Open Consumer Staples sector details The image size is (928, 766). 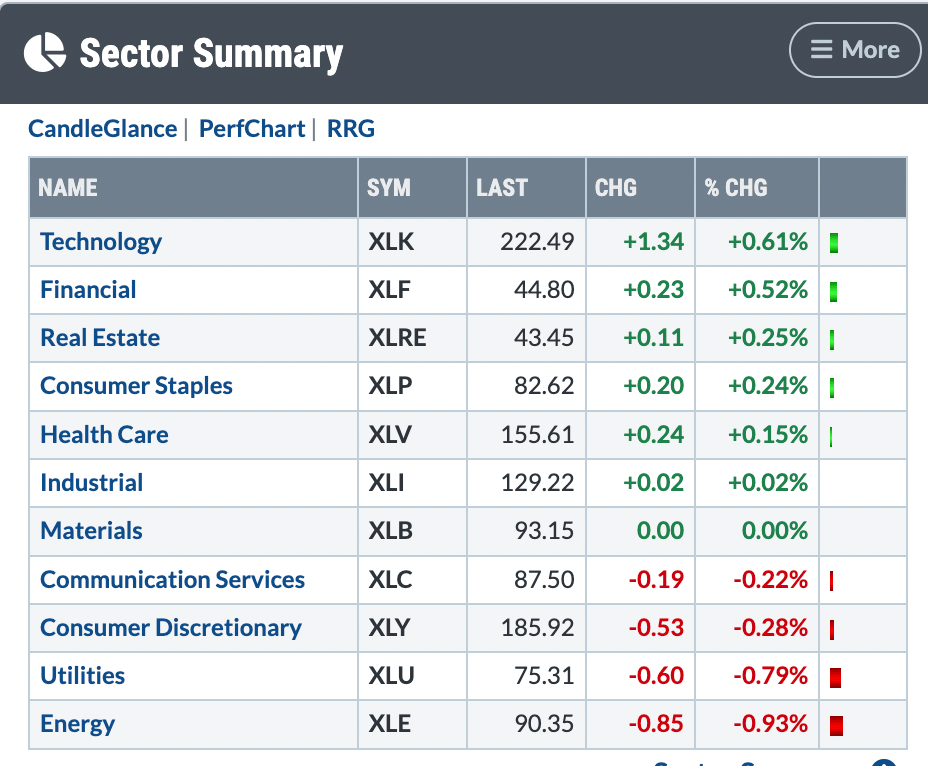(136, 386)
